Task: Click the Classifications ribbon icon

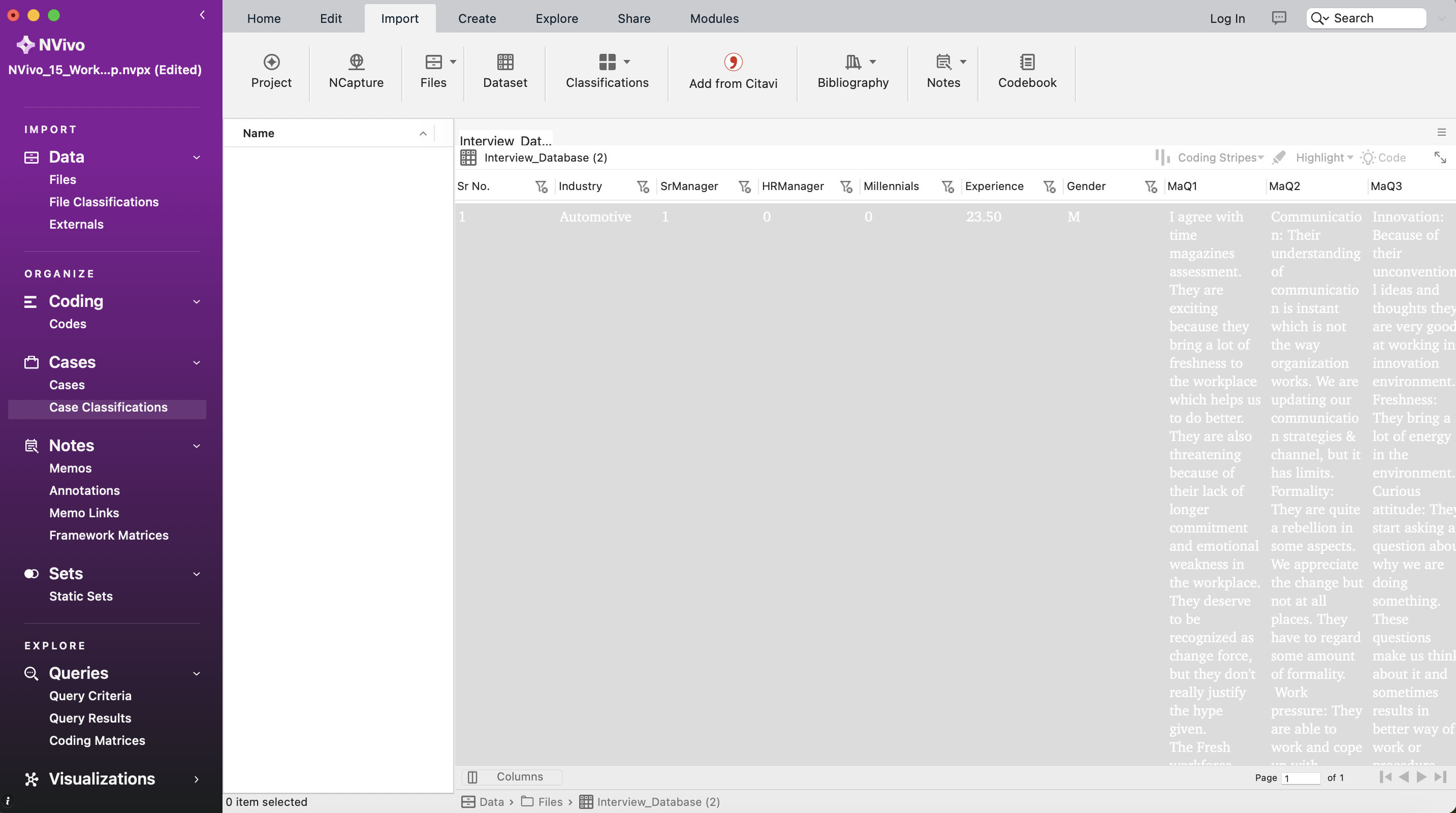Action: (607, 61)
